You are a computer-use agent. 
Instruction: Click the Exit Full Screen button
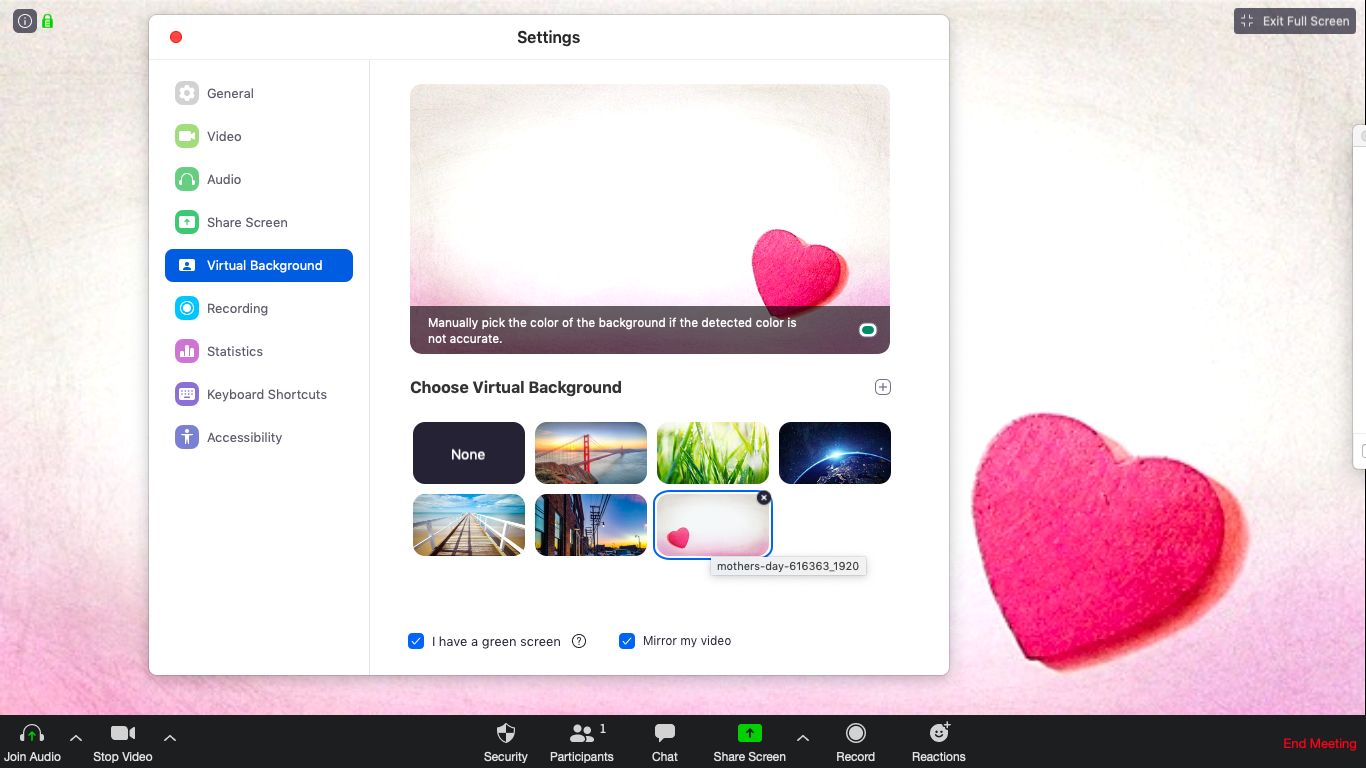click(x=1295, y=21)
